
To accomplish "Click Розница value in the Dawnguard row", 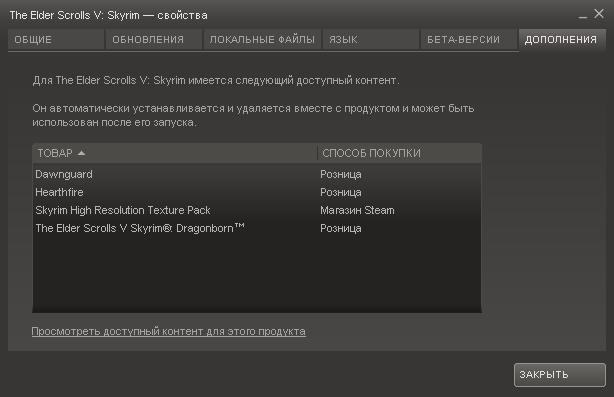I will click(341, 174).
